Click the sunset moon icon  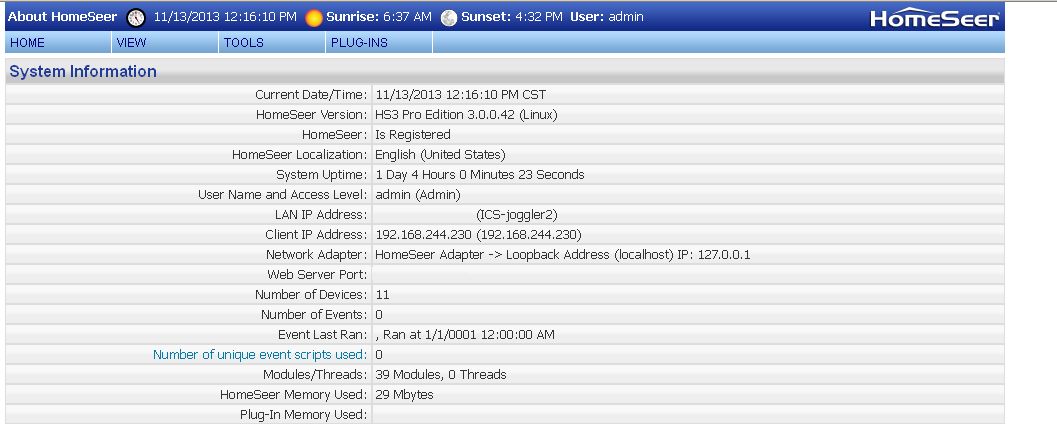[449, 18]
